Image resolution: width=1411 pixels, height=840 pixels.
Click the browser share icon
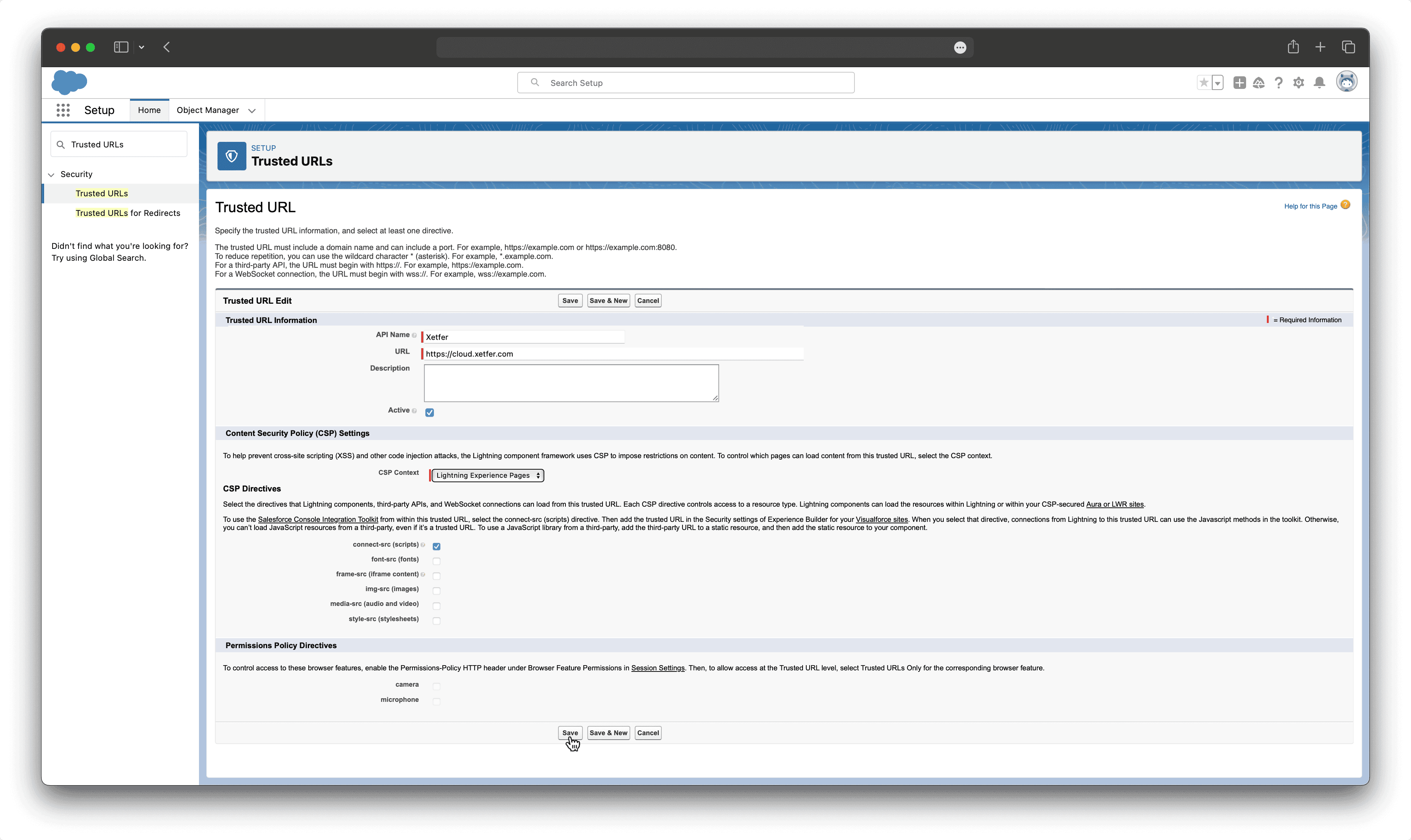[x=1293, y=46]
